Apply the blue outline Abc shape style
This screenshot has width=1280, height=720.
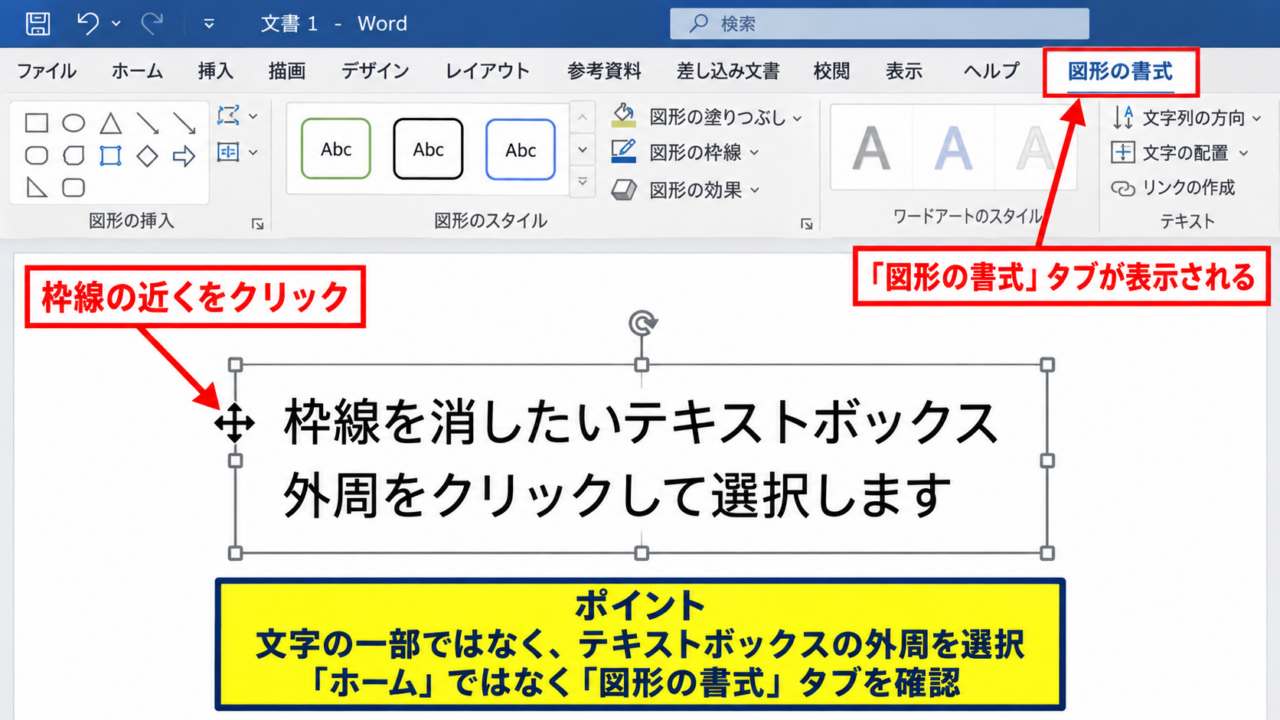[x=520, y=149]
